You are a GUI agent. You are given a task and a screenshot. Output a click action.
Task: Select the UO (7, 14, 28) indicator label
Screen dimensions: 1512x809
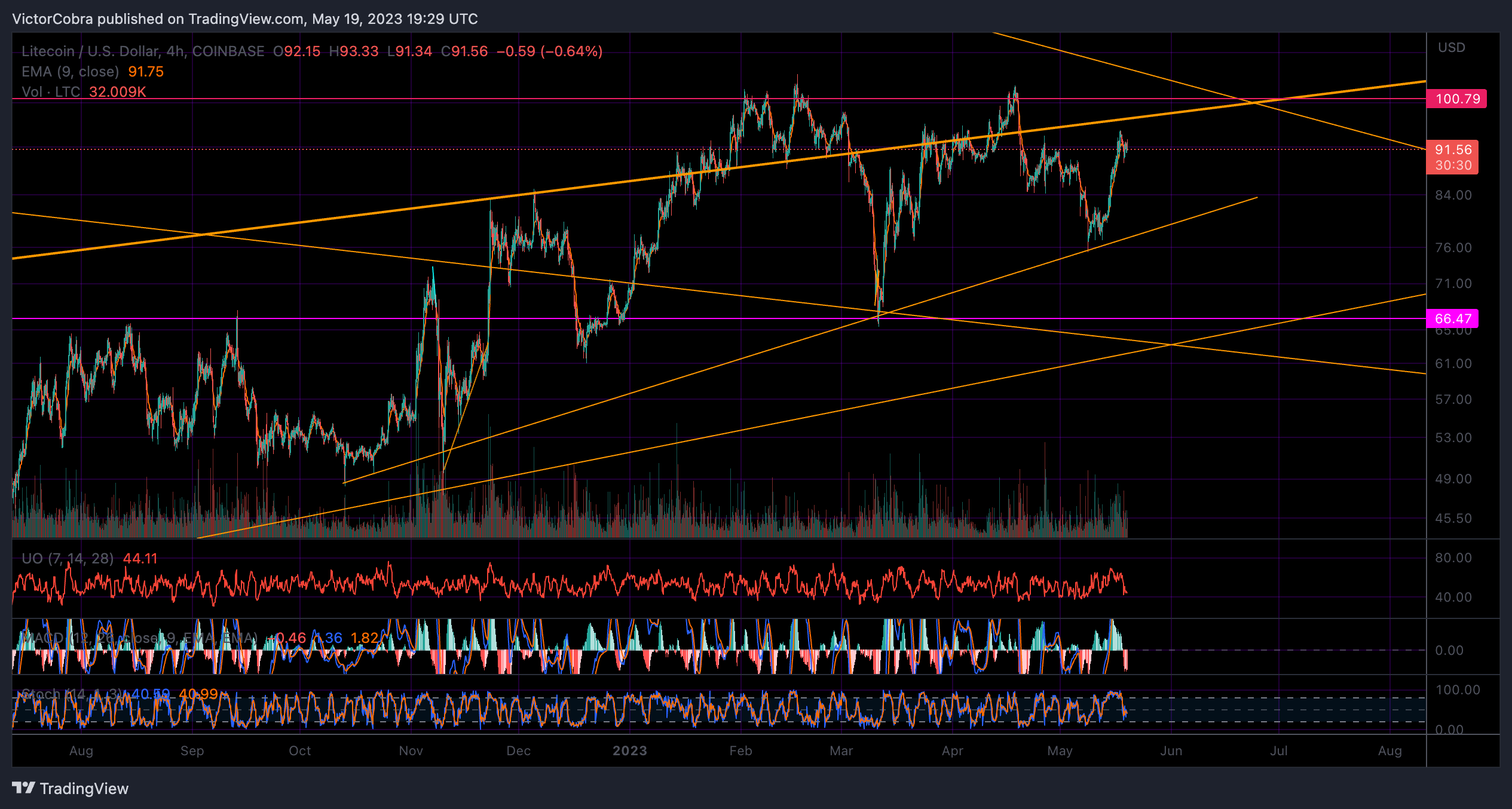coord(68,559)
